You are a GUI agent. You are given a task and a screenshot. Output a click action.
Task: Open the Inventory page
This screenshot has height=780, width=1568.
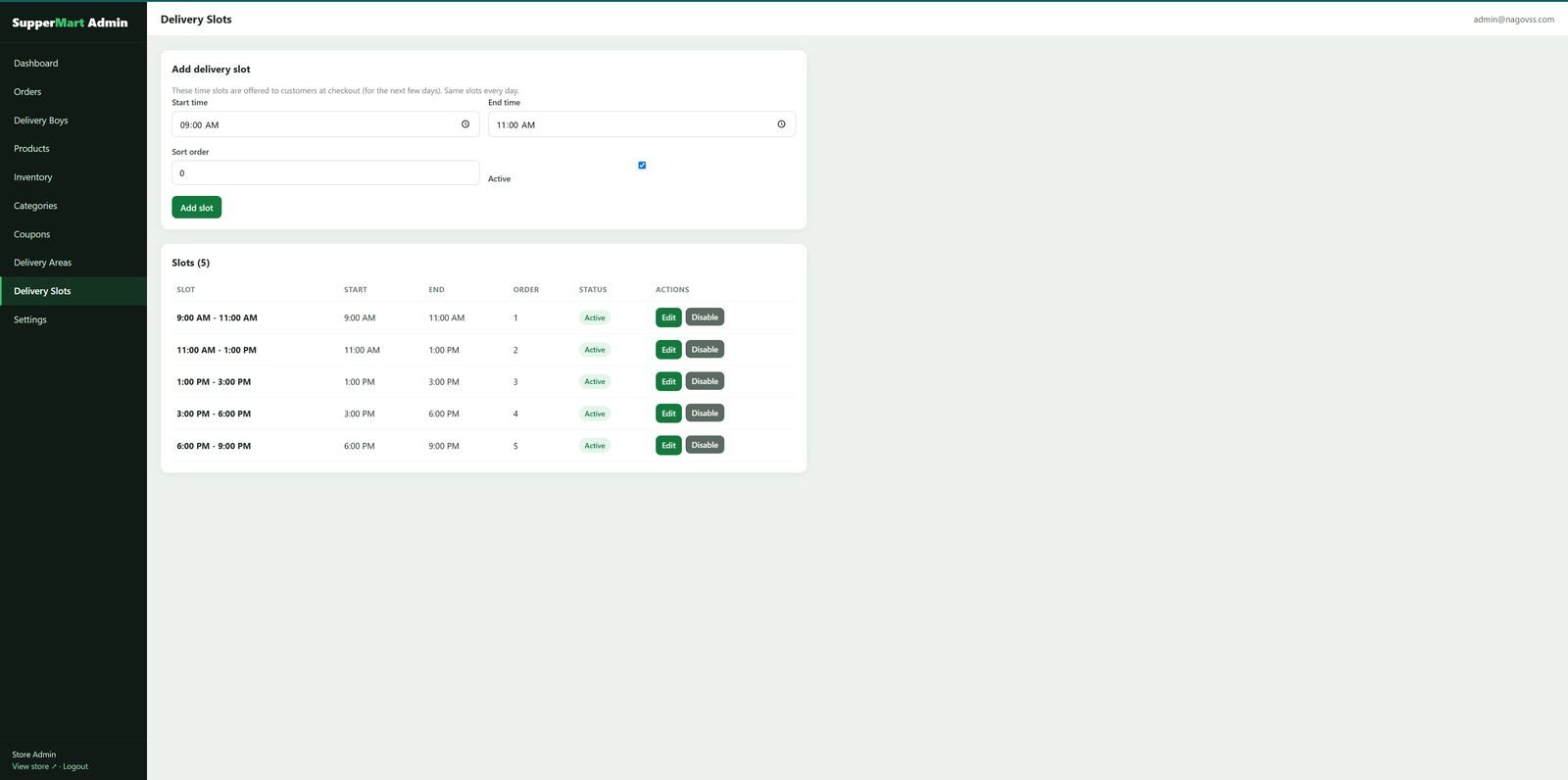pyautogui.click(x=73, y=177)
